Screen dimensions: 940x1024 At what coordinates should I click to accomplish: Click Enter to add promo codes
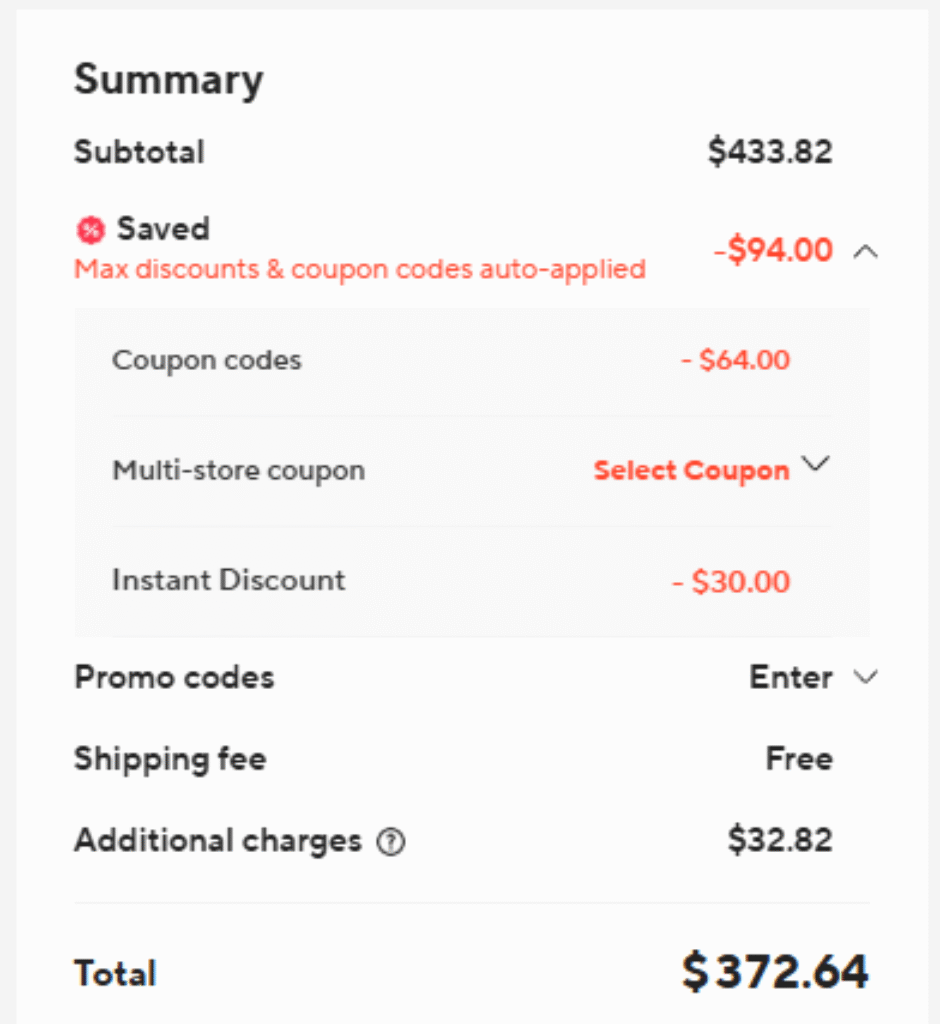(x=790, y=678)
